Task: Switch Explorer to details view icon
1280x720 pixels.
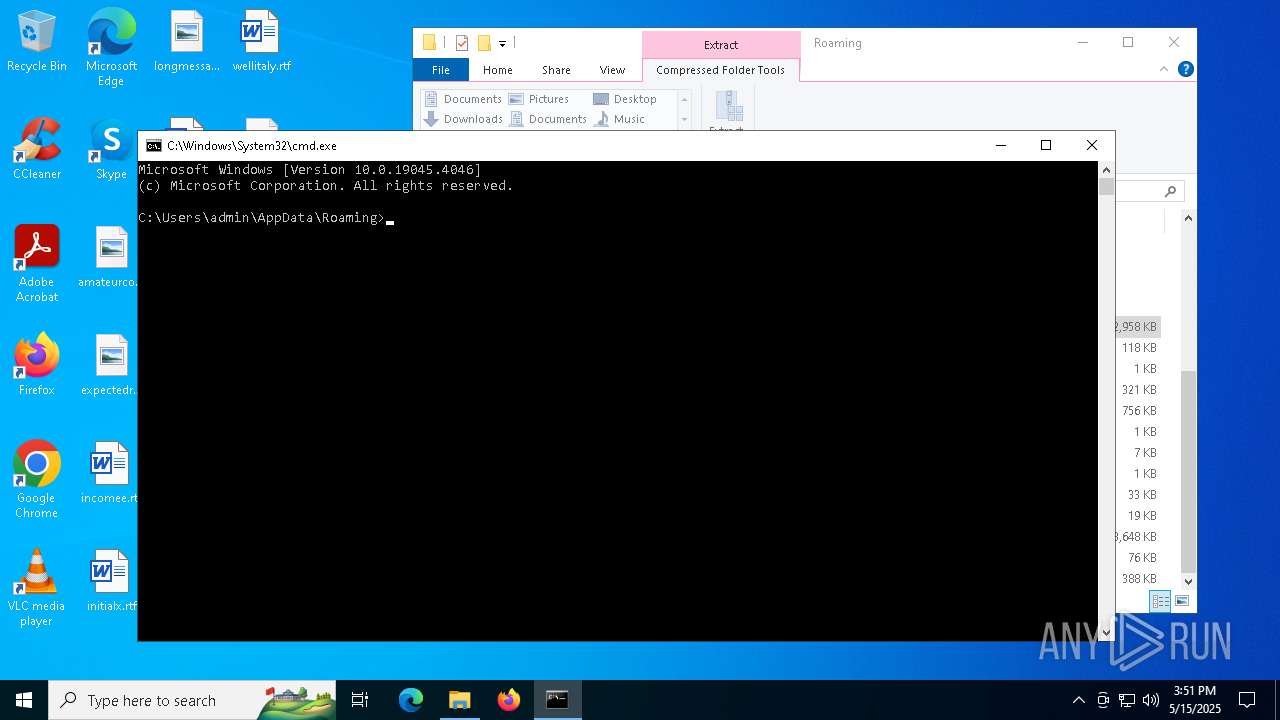Action: (x=1160, y=601)
